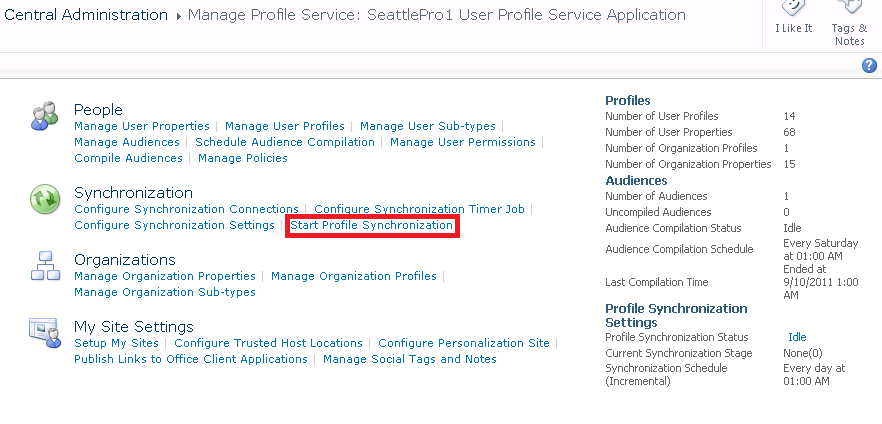Open Manage User Properties

point(142,126)
